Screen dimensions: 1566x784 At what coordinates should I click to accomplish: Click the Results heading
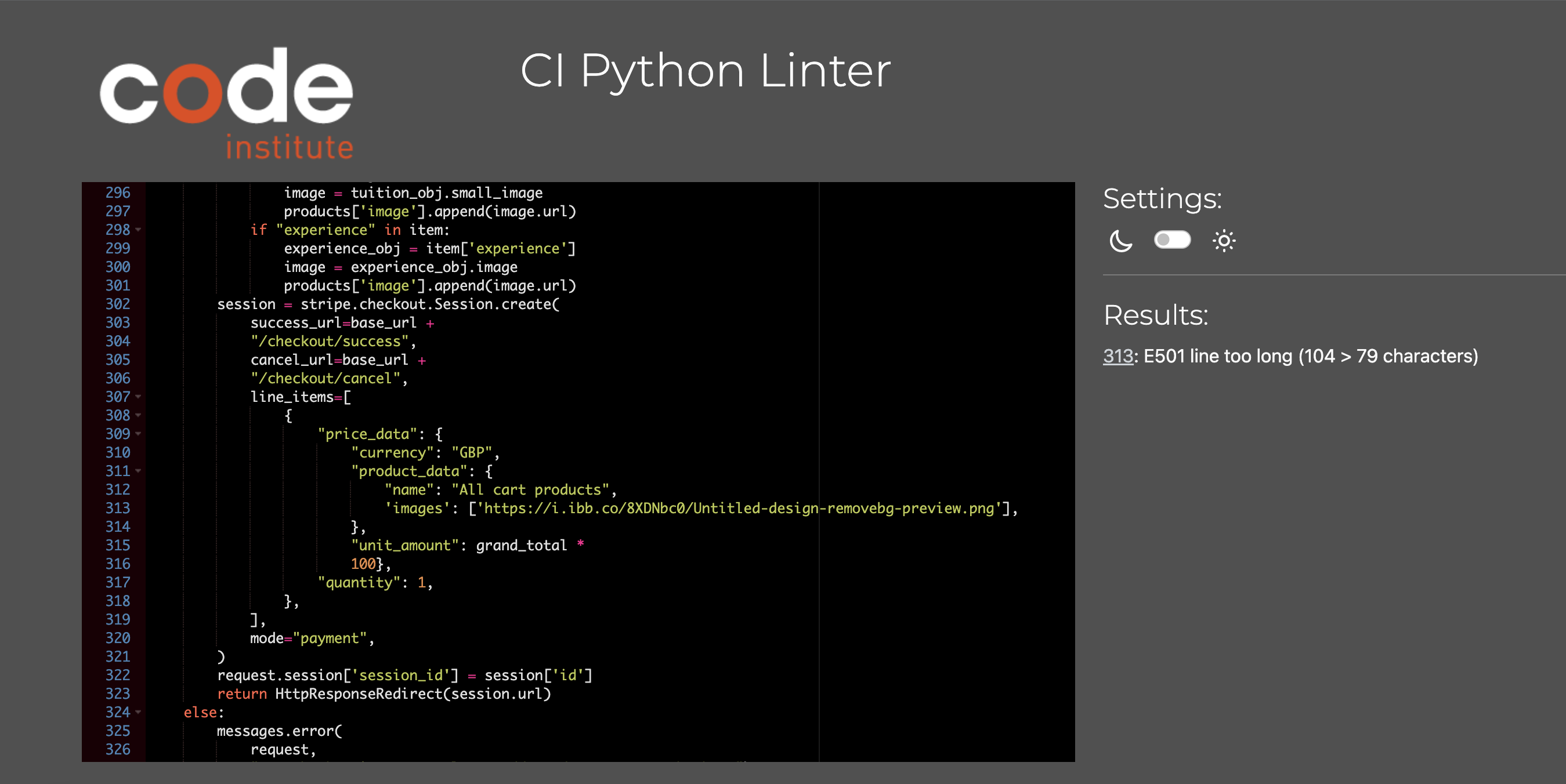[x=1156, y=315]
